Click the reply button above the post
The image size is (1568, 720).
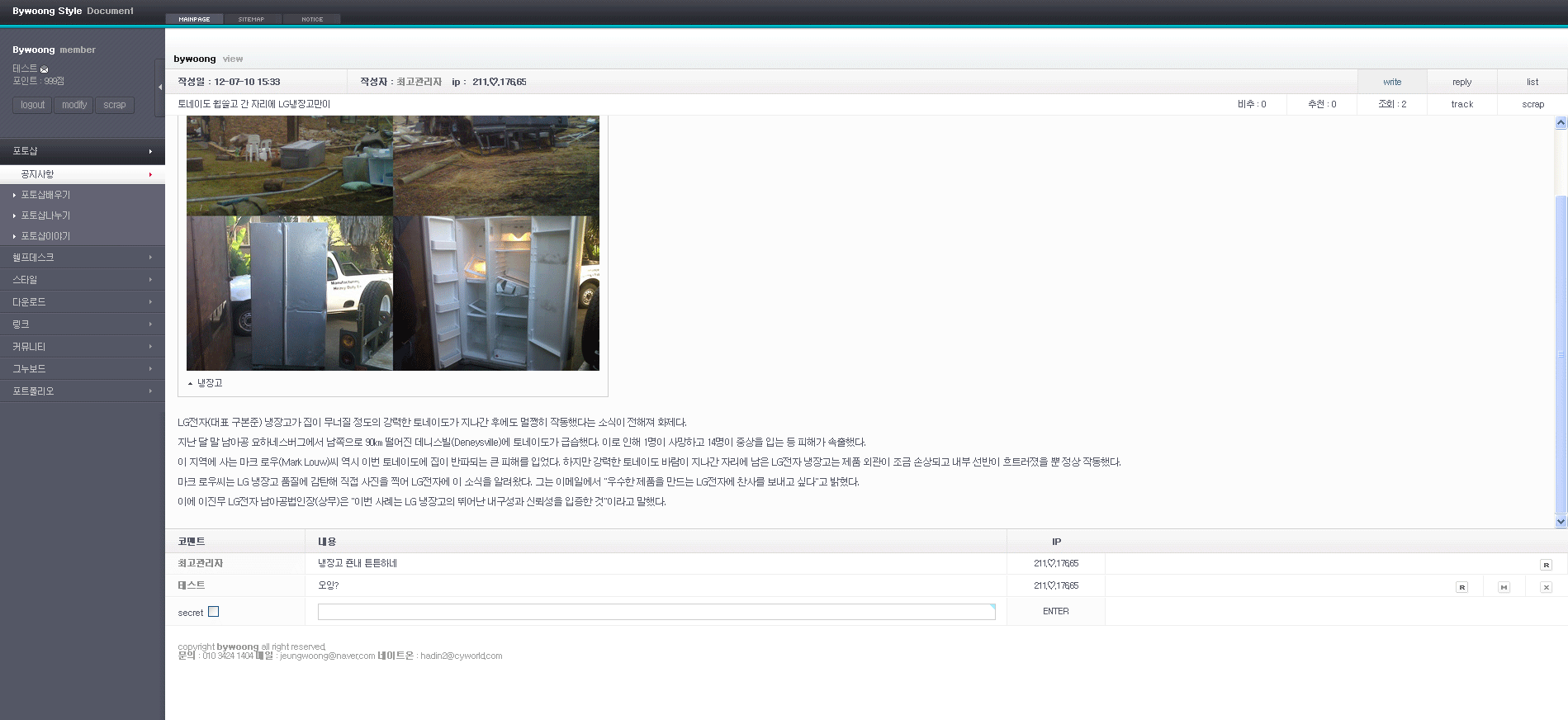pyautogui.click(x=1461, y=82)
